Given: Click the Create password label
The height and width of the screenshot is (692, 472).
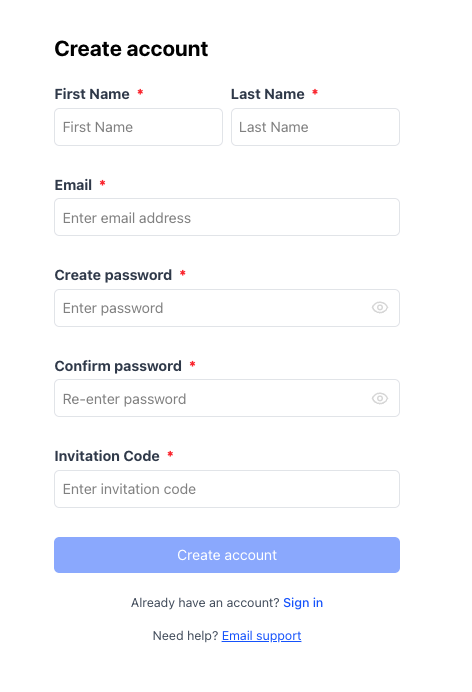Looking at the screenshot, I should coord(113,275).
